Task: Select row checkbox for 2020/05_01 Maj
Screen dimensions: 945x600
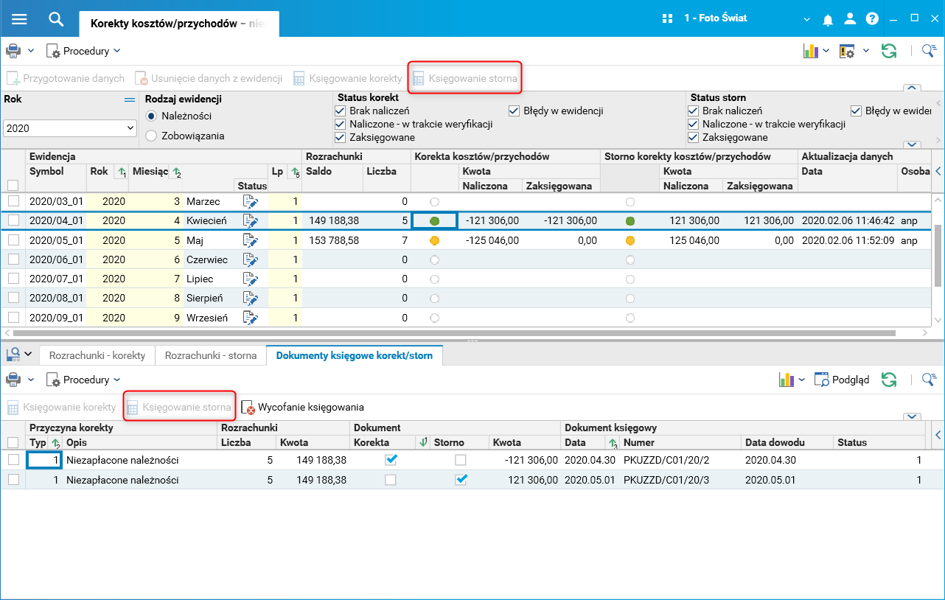Action: pos(13,241)
